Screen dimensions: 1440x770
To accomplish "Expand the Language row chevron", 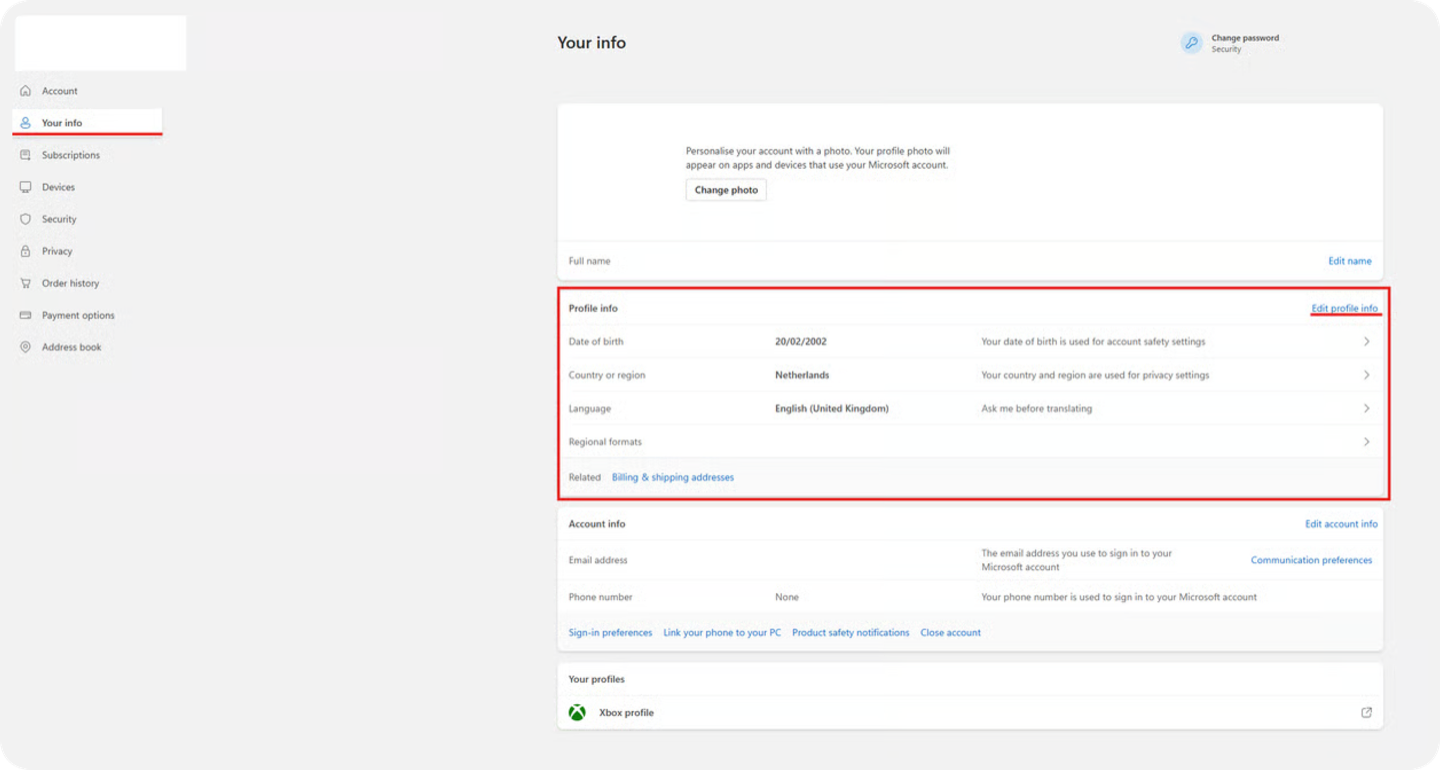I will tap(1366, 408).
